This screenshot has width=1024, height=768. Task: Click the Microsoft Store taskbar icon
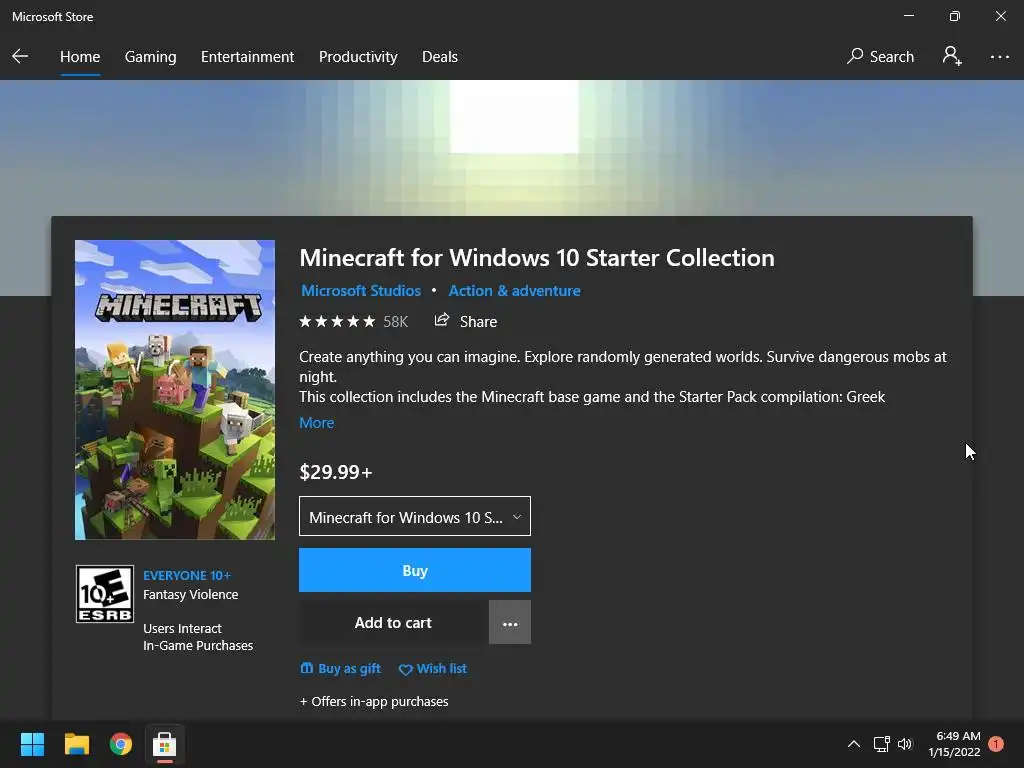(165, 744)
